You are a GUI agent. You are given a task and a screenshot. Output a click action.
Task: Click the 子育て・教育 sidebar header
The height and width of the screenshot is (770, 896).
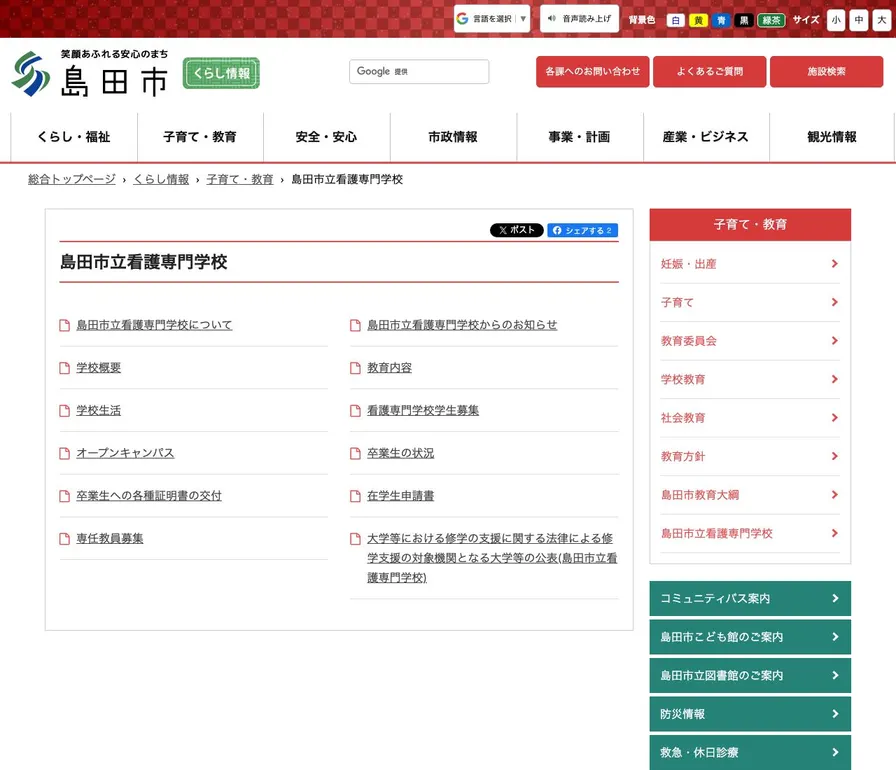750,224
